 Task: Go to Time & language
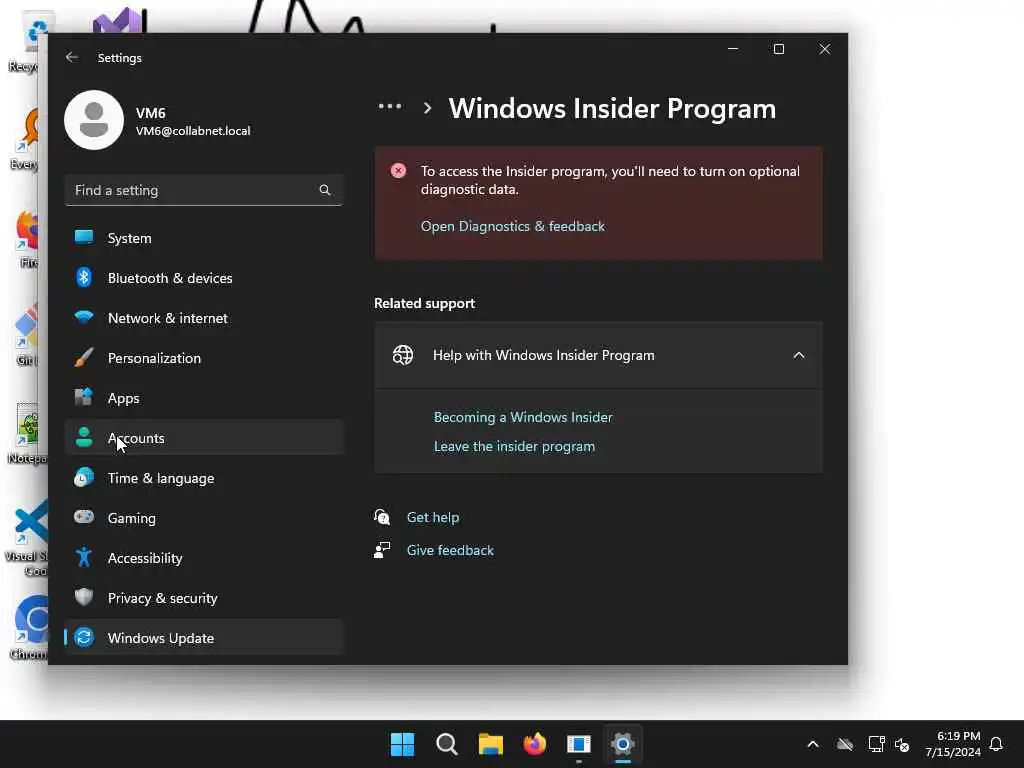[x=204, y=478]
